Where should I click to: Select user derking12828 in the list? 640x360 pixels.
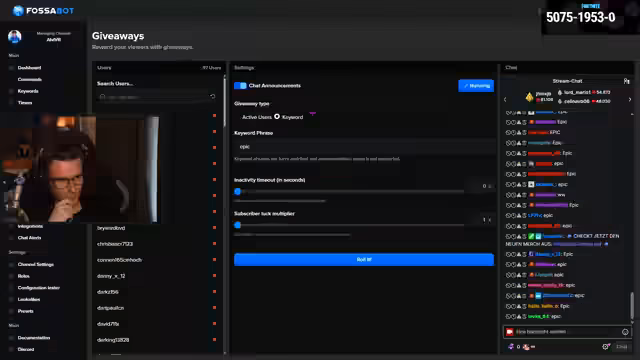click(113, 340)
